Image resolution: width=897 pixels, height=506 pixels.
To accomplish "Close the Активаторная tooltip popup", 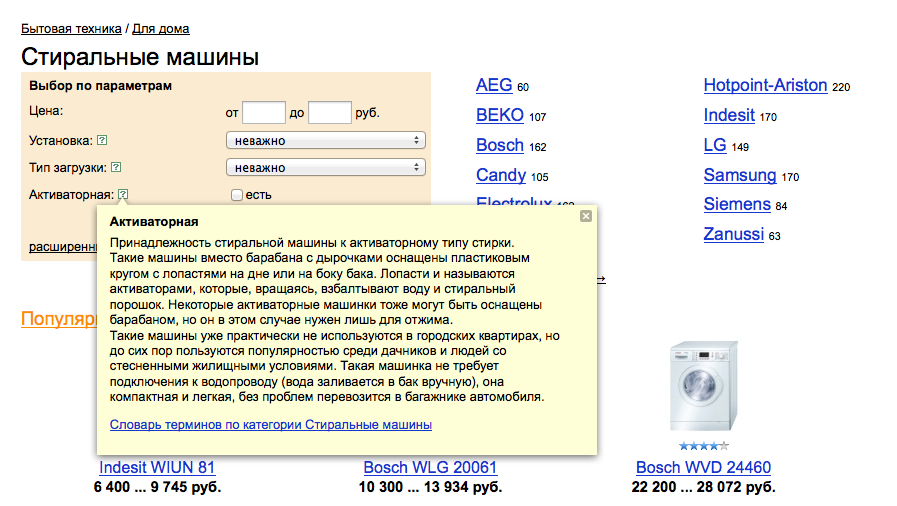I will click(x=586, y=216).
